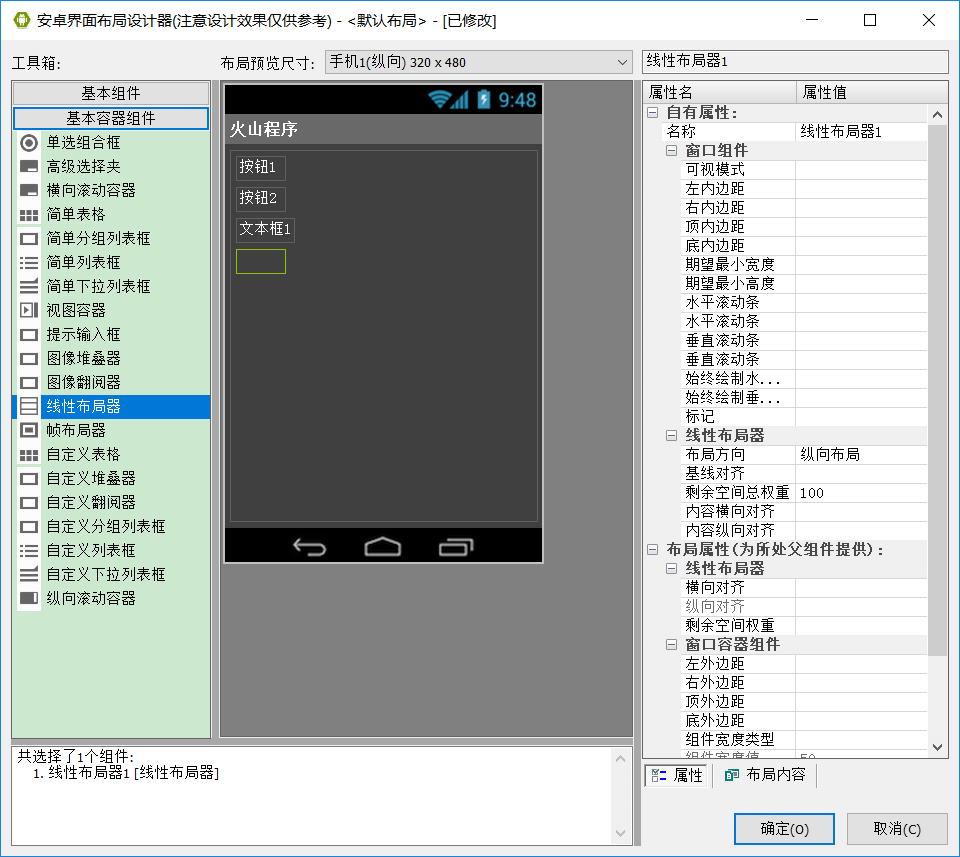Select the 剩余空间权重 property row
The width and height of the screenshot is (960, 857).
click(x=803, y=626)
